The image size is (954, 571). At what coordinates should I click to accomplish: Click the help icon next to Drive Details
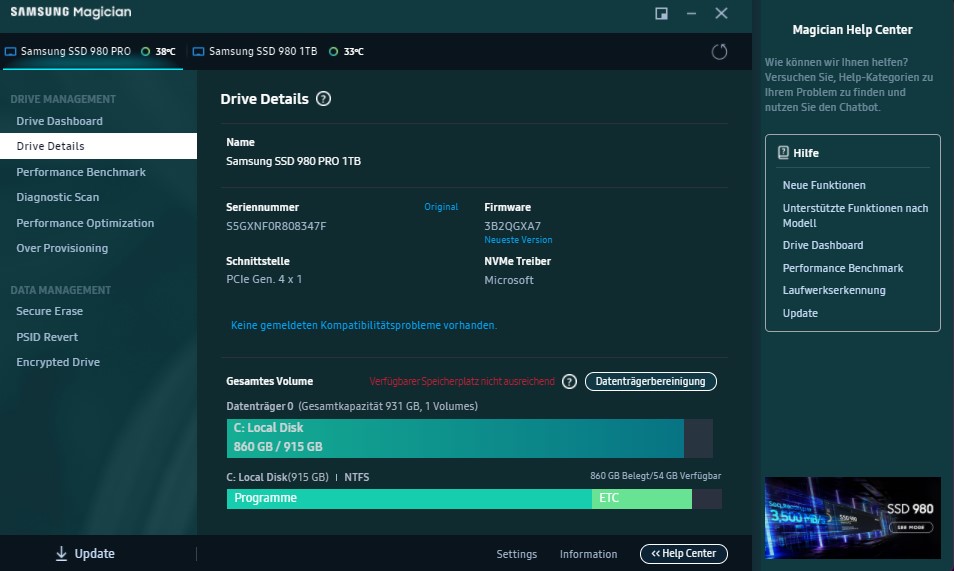coord(323,99)
